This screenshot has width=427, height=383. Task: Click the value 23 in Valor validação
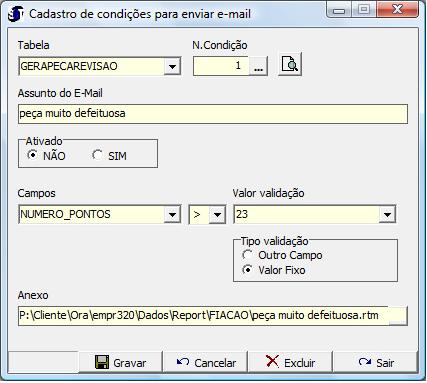[x=242, y=214]
